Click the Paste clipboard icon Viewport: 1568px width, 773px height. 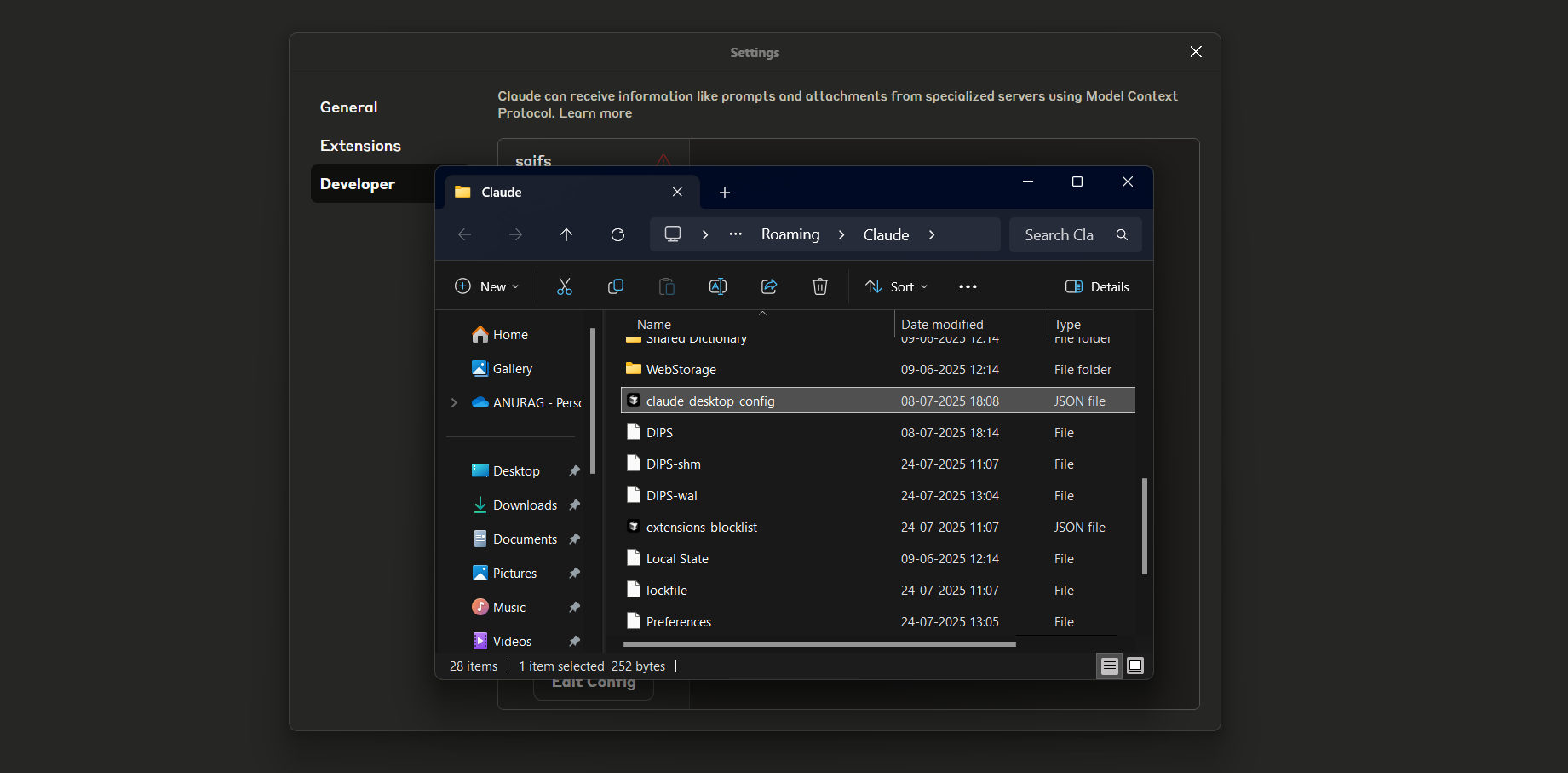click(x=667, y=286)
